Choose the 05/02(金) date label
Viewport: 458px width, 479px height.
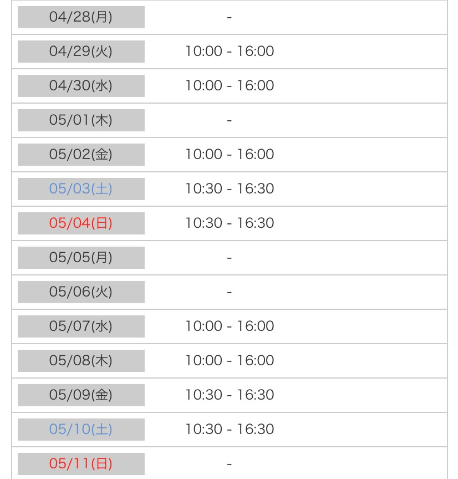tap(81, 154)
